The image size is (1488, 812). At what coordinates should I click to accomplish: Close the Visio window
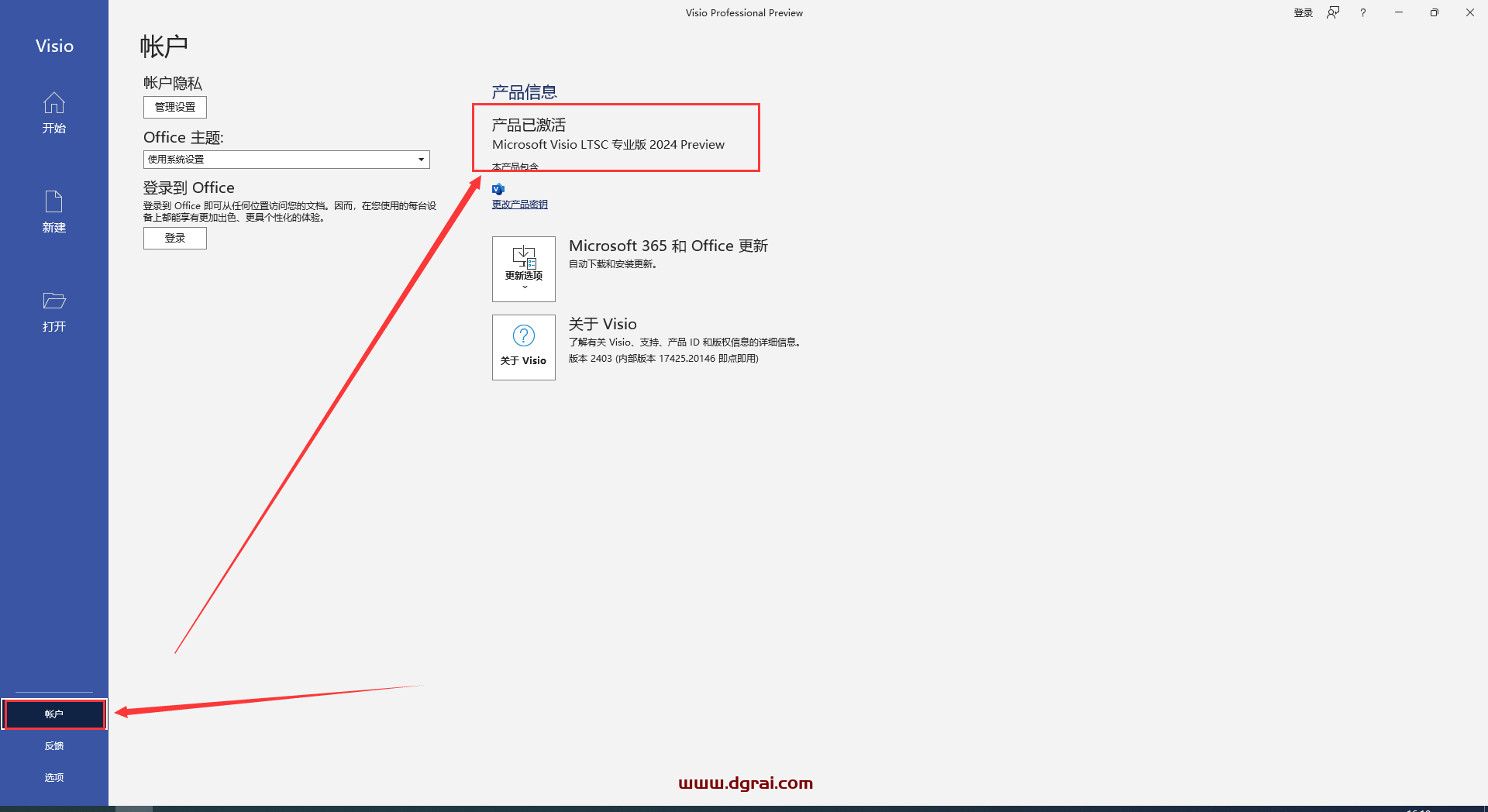tap(1470, 12)
